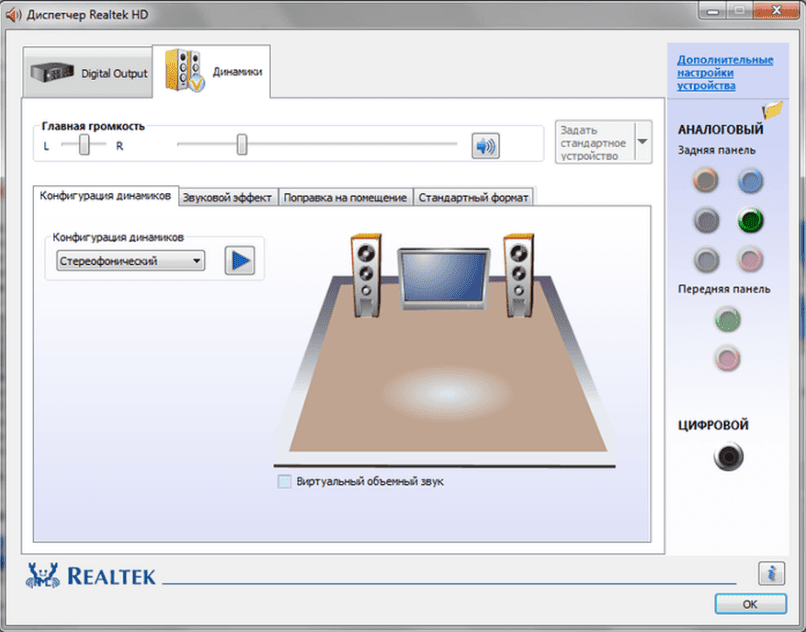Click the Главная громкость label

(93, 126)
